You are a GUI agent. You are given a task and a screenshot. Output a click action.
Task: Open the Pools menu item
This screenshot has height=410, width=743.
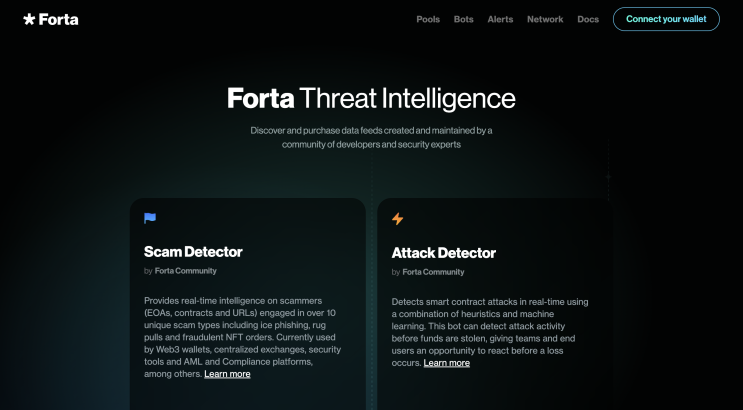(428, 19)
